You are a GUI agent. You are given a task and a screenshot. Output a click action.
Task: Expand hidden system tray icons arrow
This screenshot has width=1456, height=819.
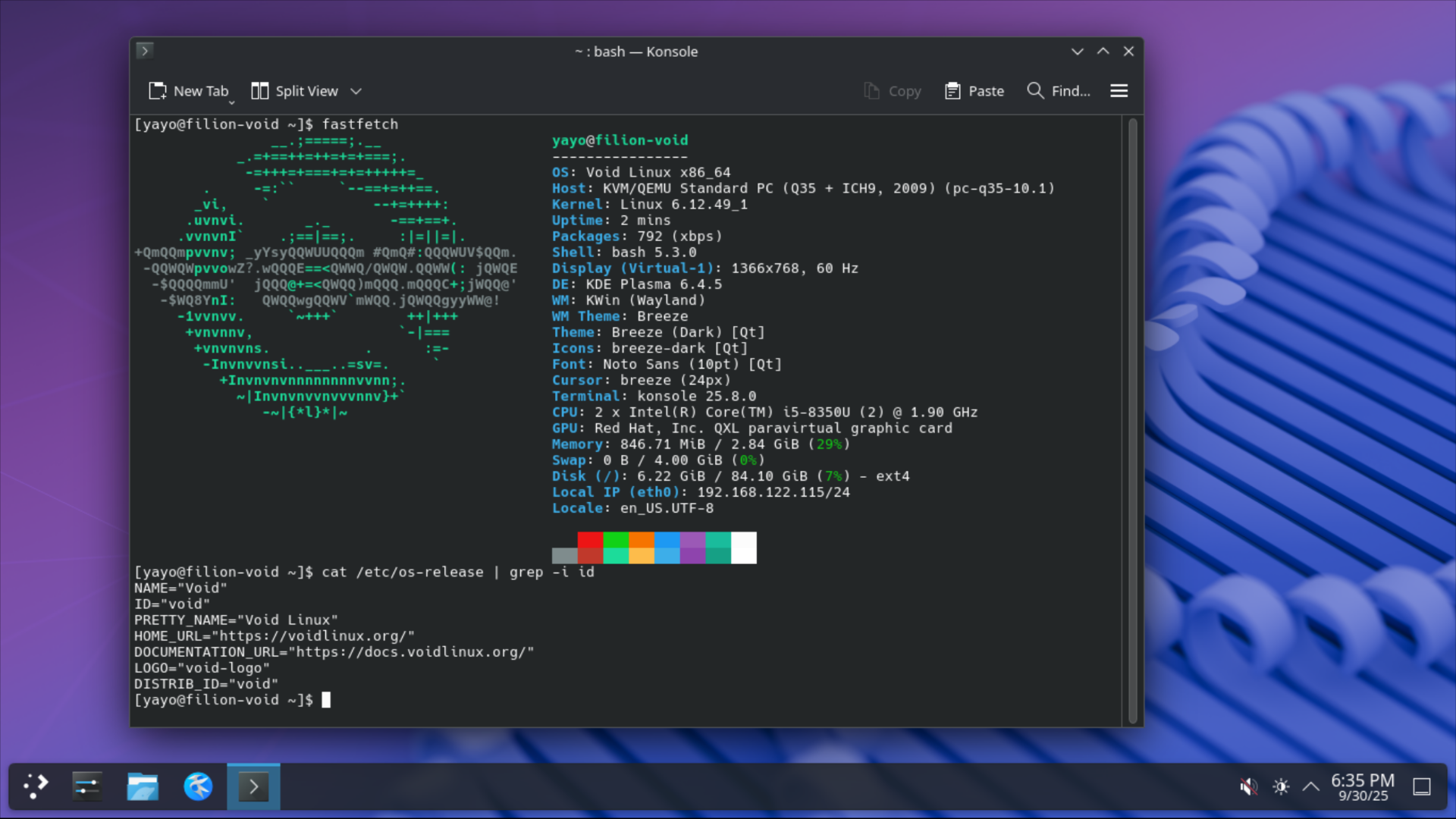click(x=1310, y=786)
